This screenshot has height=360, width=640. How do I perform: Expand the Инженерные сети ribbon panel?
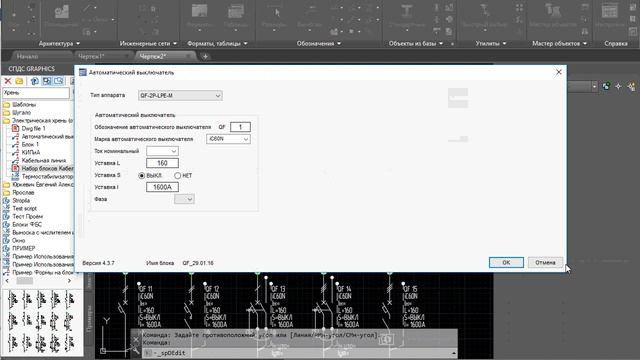click(175, 43)
